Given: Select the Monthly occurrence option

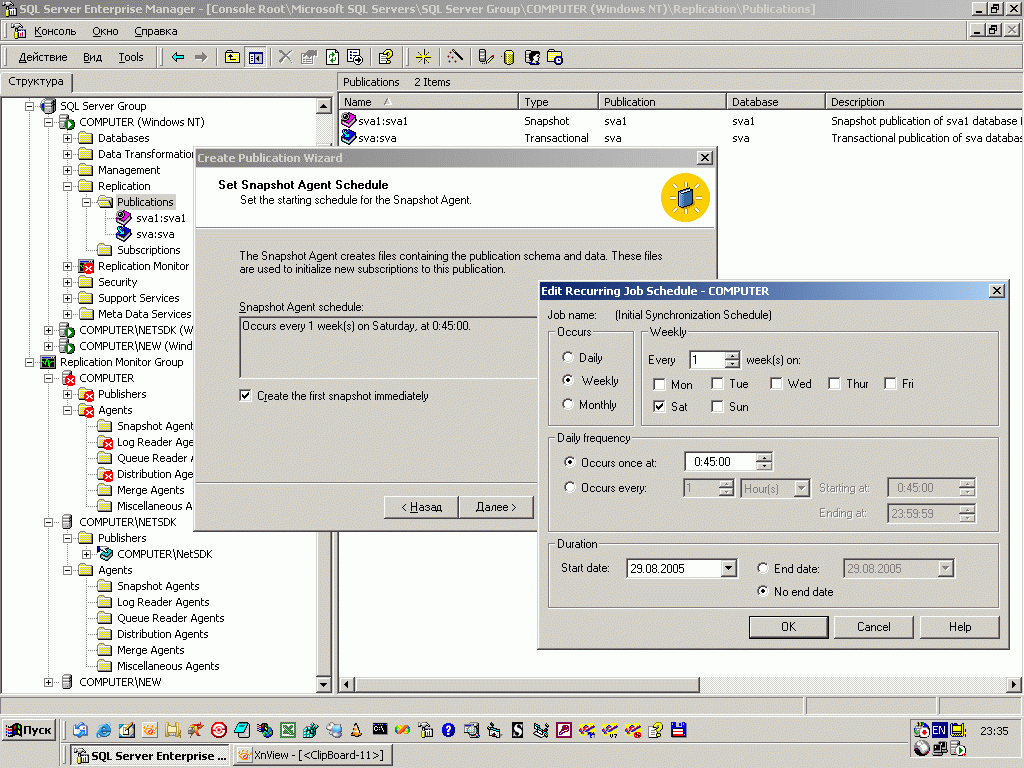Looking at the screenshot, I should pos(568,404).
